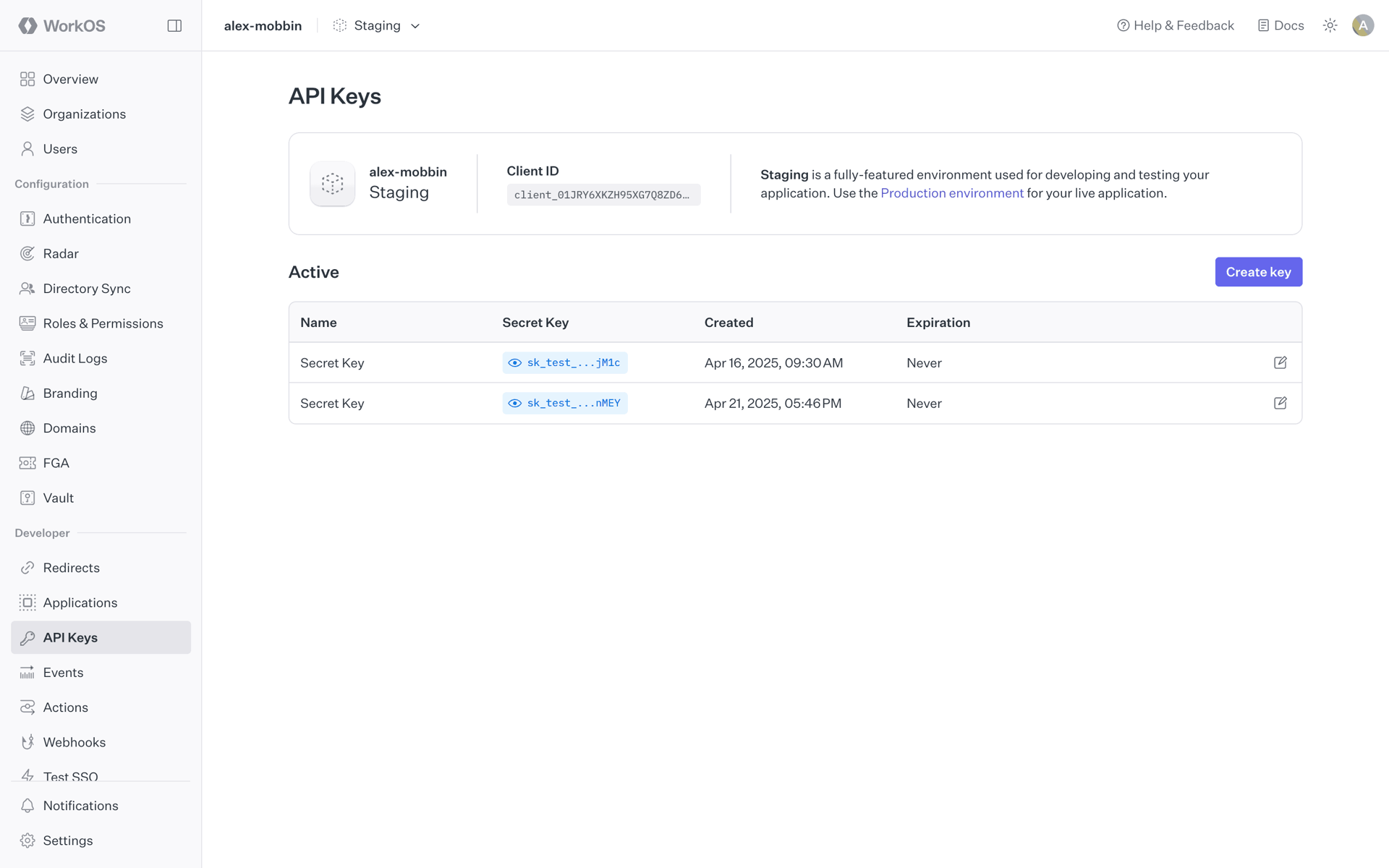Open Directory Sync icon

(x=27, y=288)
